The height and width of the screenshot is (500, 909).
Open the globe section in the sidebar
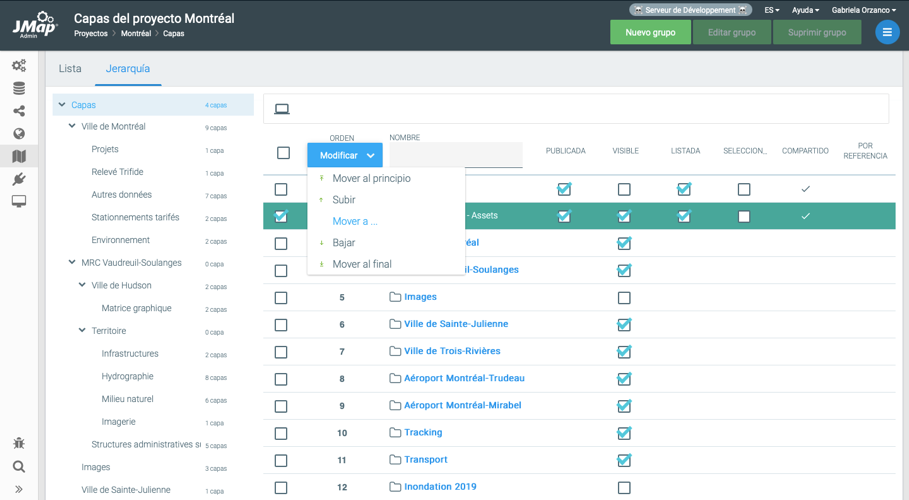point(18,134)
